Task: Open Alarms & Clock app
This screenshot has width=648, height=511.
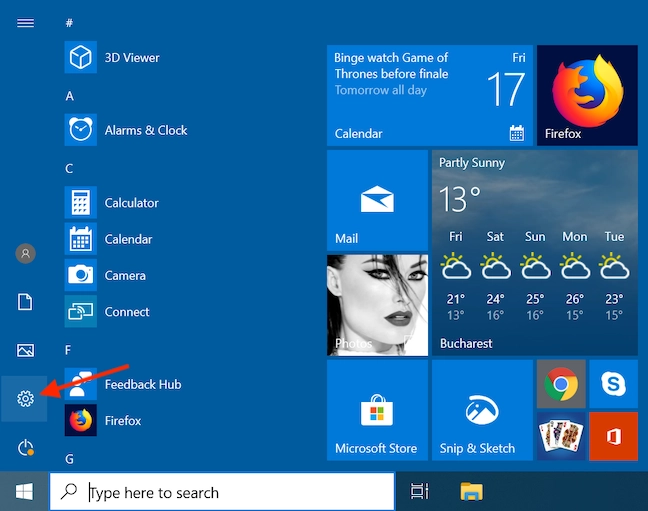Action: click(x=126, y=130)
